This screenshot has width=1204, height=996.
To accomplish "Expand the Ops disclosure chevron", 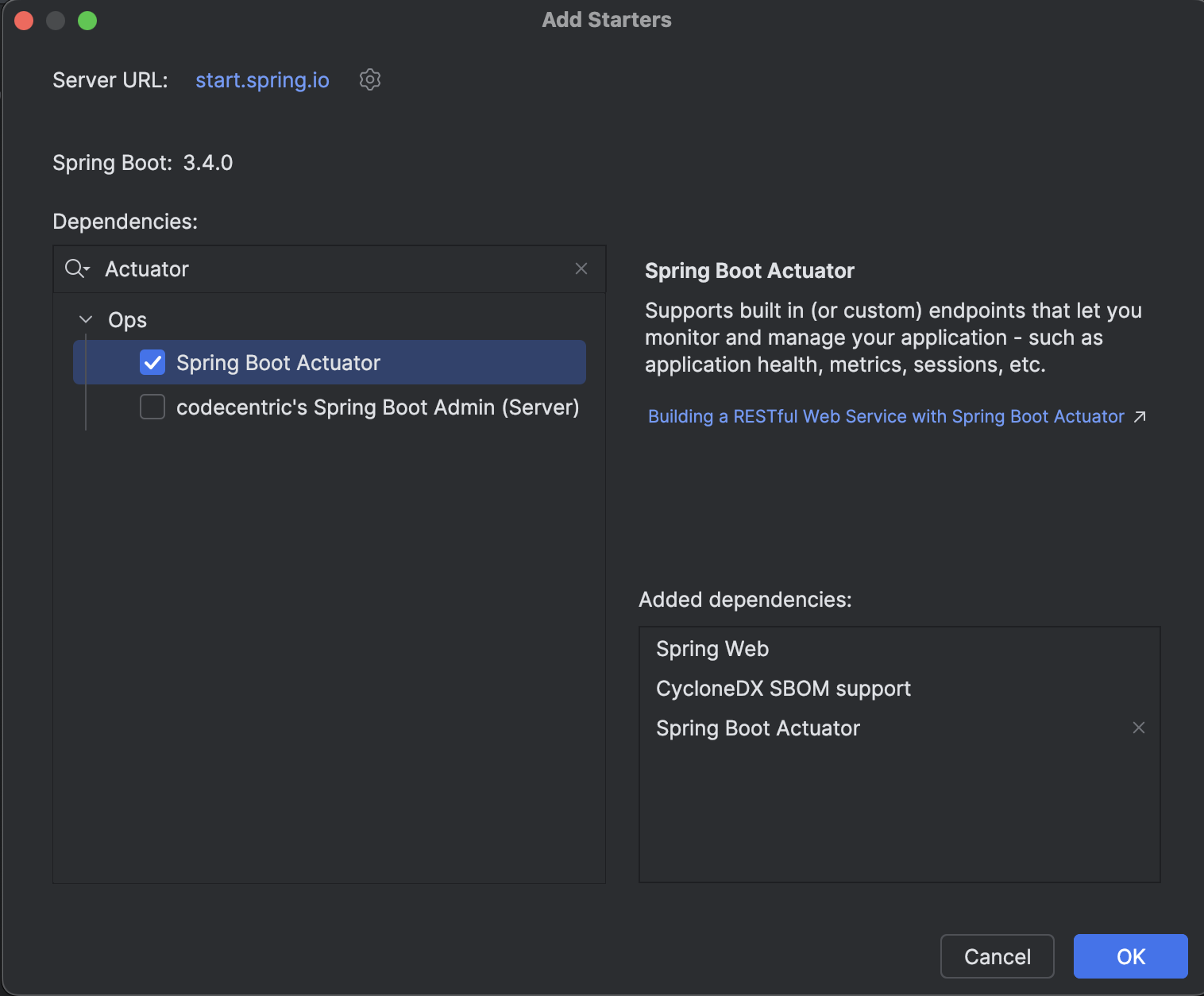I will tap(86, 319).
